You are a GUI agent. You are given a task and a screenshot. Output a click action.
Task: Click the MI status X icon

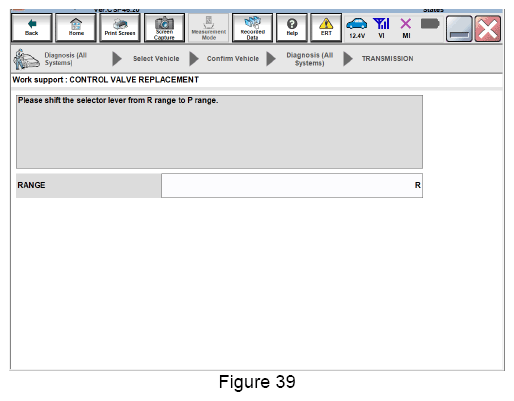coord(406,28)
